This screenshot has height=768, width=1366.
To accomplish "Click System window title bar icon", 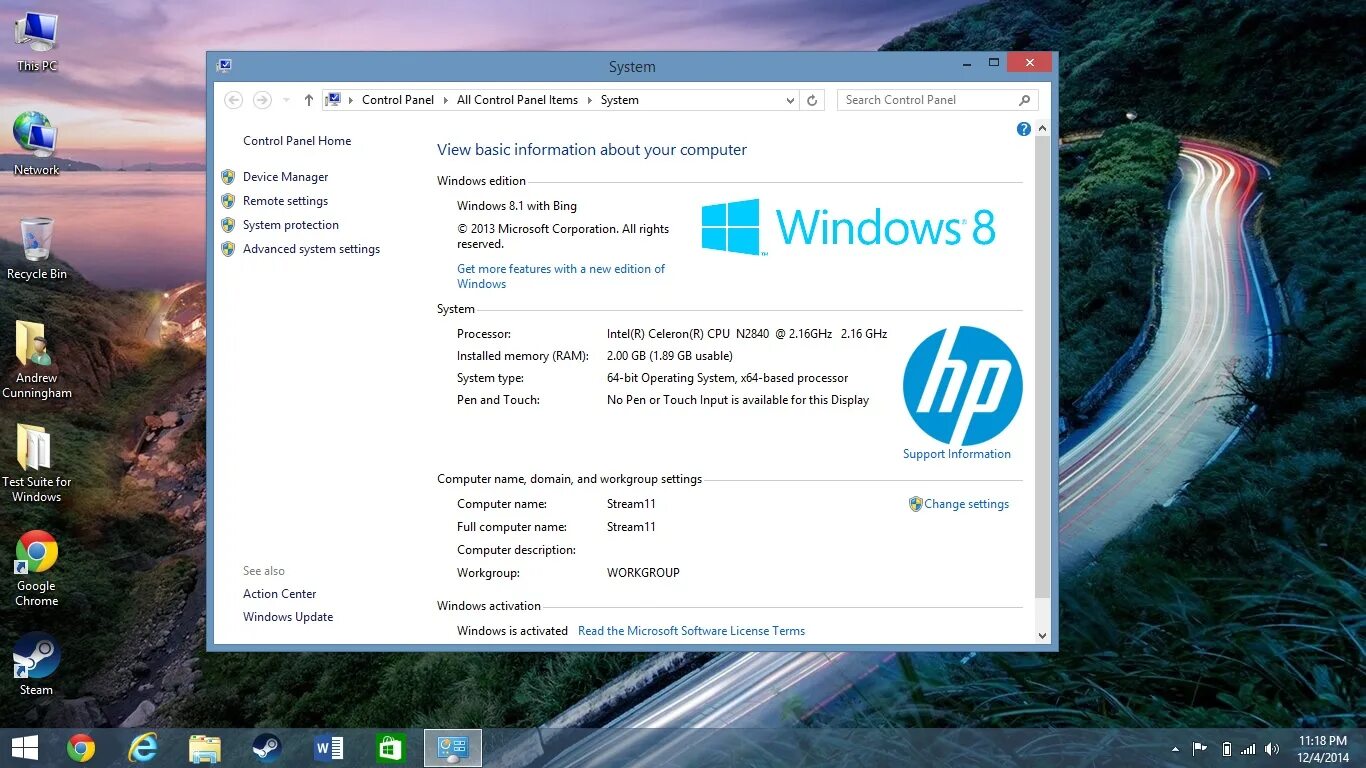I will [224, 66].
